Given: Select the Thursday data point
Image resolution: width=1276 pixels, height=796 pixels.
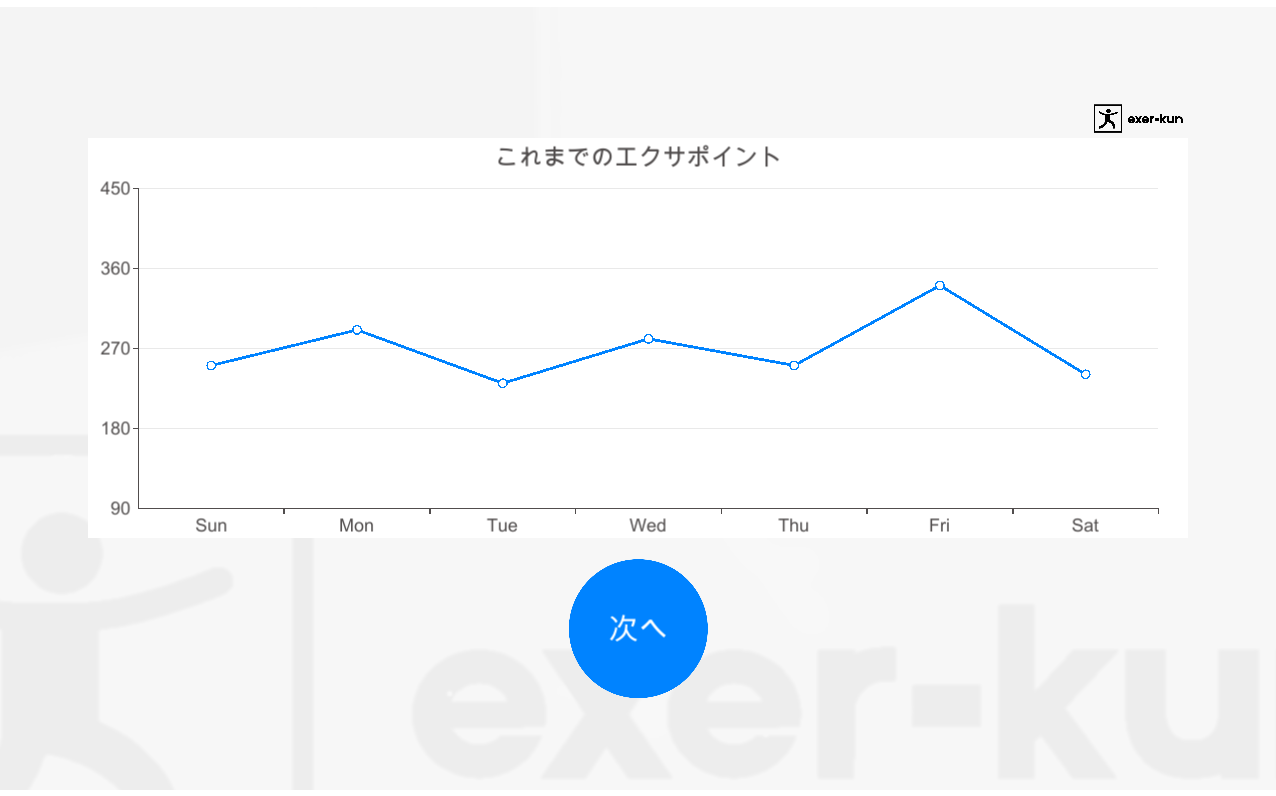Looking at the screenshot, I should point(794,365).
